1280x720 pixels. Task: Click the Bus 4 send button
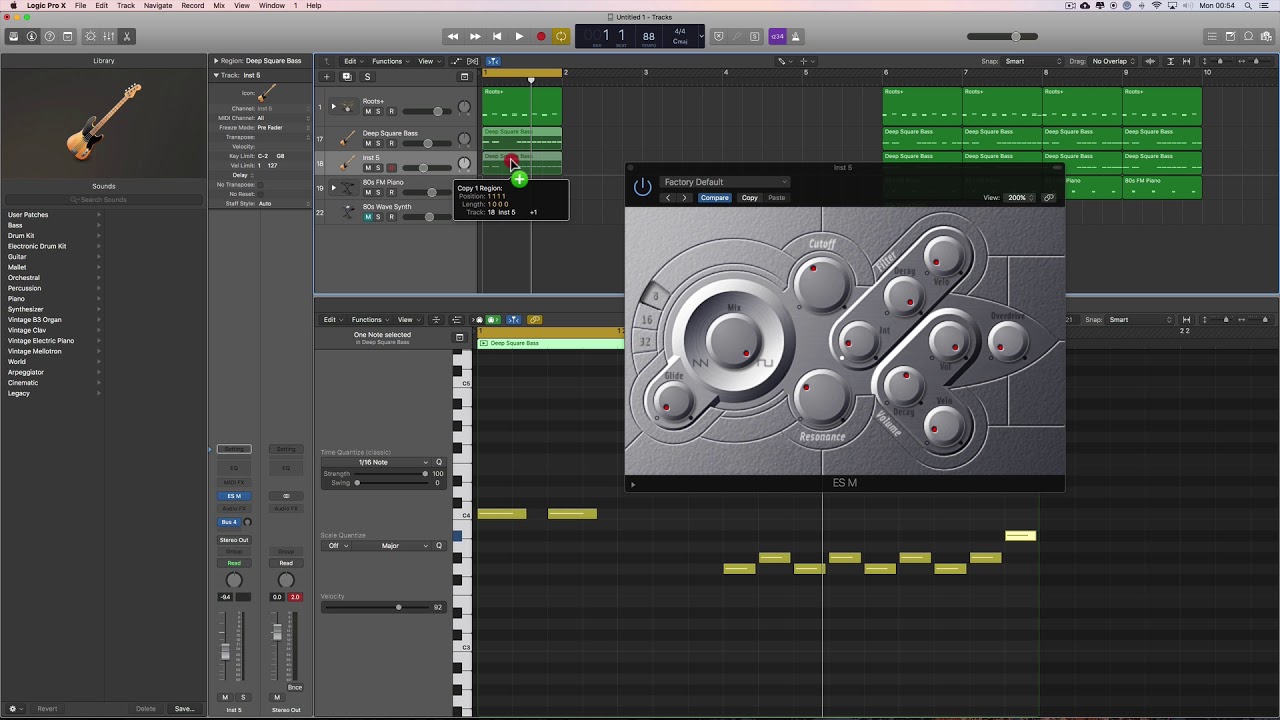(x=230, y=522)
